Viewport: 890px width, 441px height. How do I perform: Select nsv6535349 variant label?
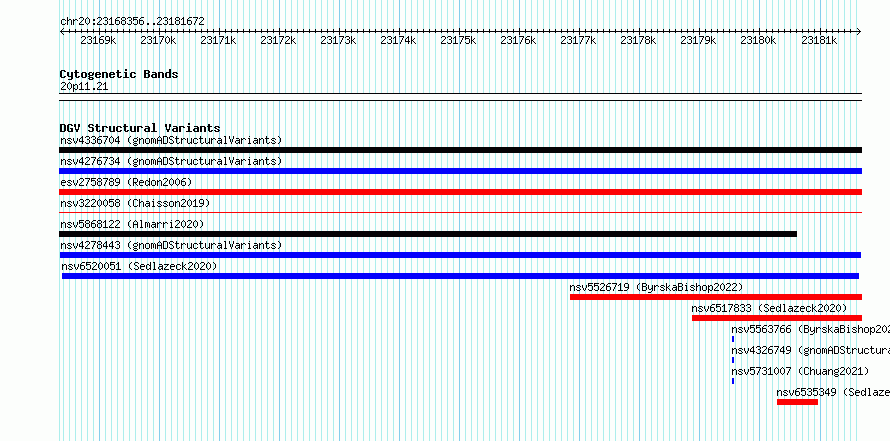[833, 392]
